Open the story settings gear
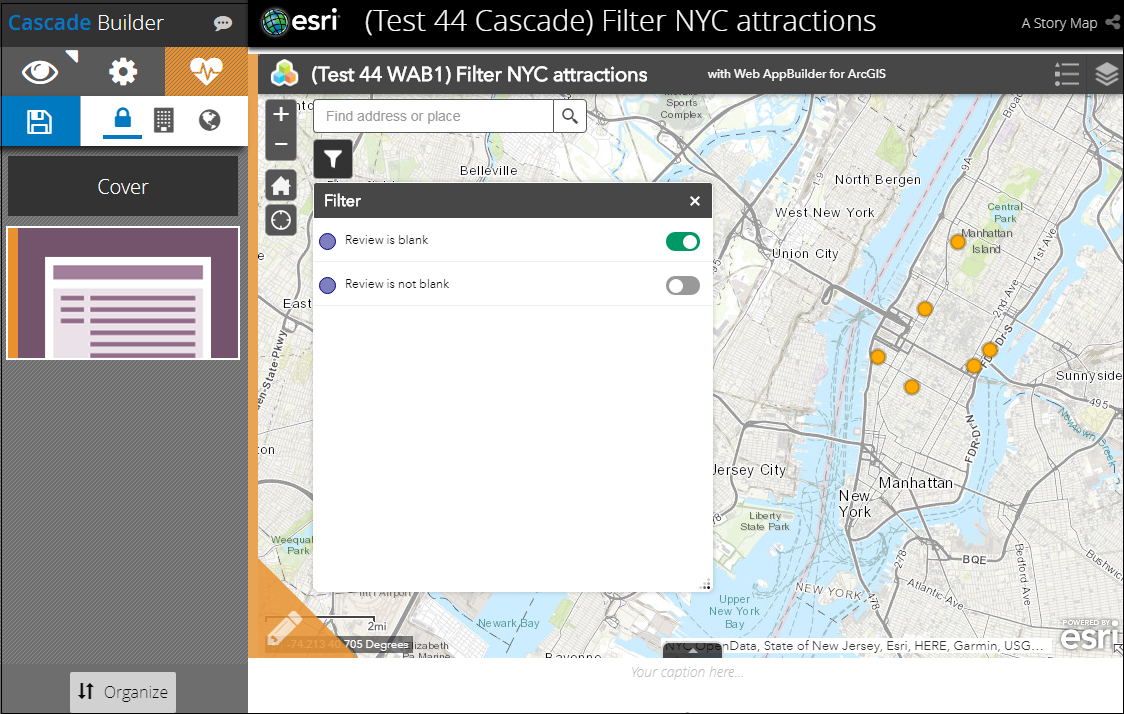This screenshot has height=714, width=1124. point(123,72)
